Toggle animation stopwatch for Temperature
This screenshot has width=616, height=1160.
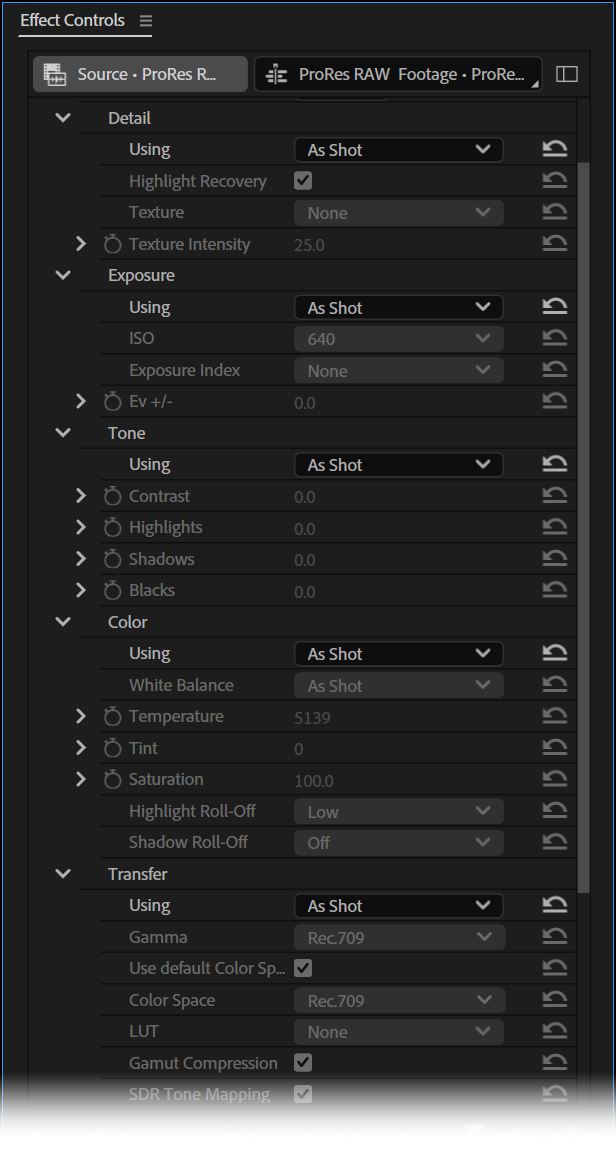coord(112,717)
